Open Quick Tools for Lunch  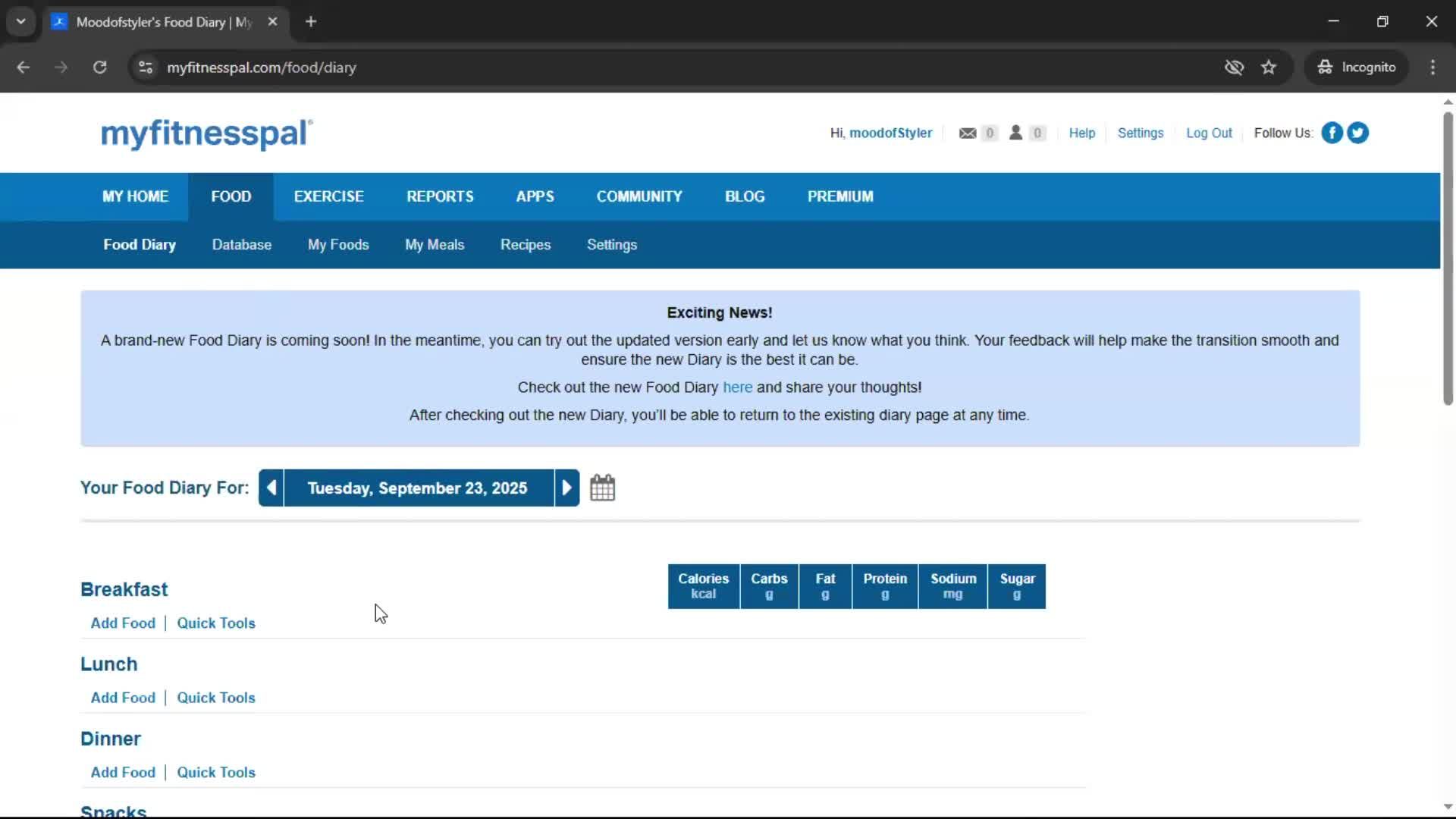(x=216, y=698)
